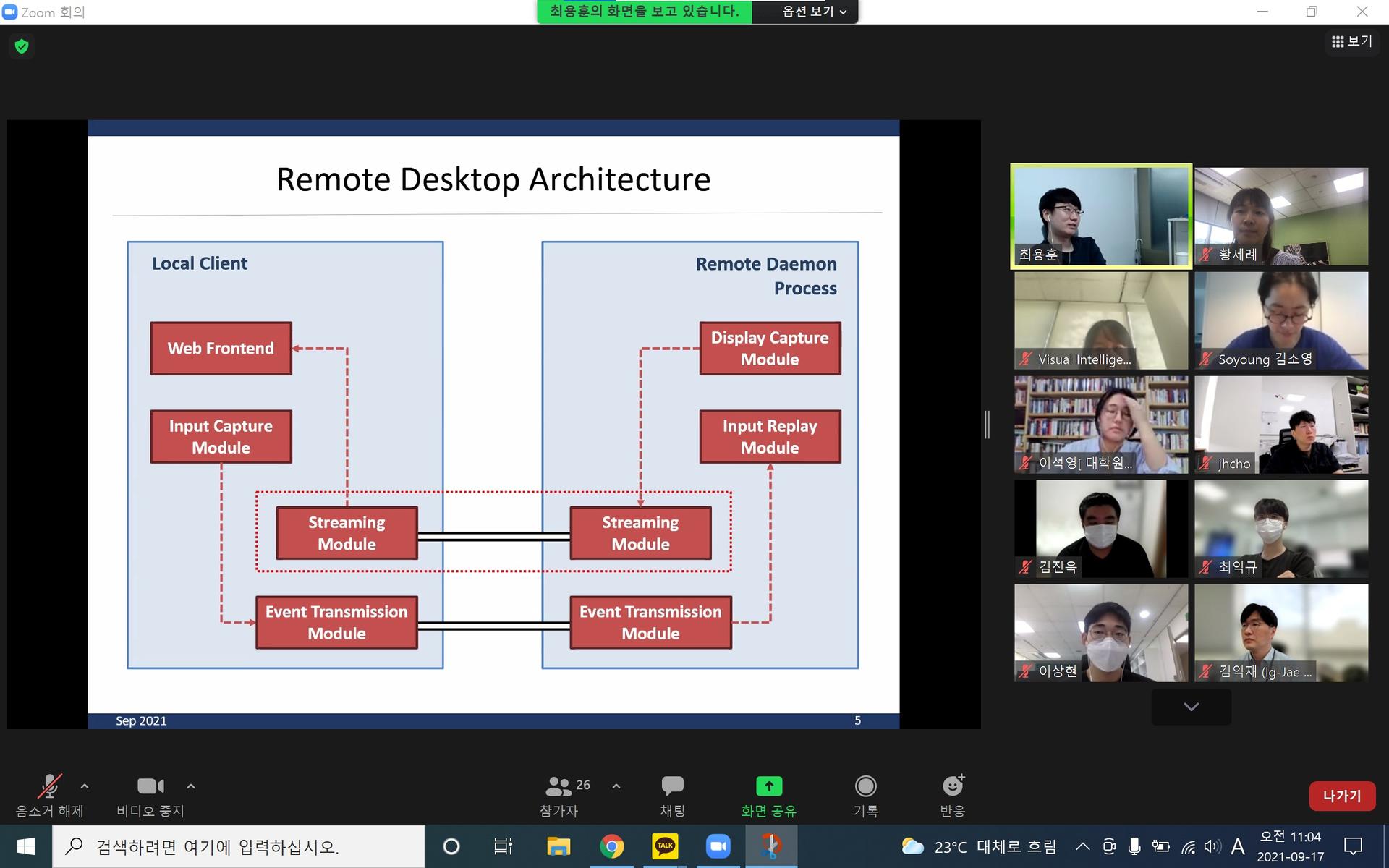This screenshot has height=868, width=1389.
Task: Select Visual Intellige... video thumbnail
Action: coord(1101,320)
